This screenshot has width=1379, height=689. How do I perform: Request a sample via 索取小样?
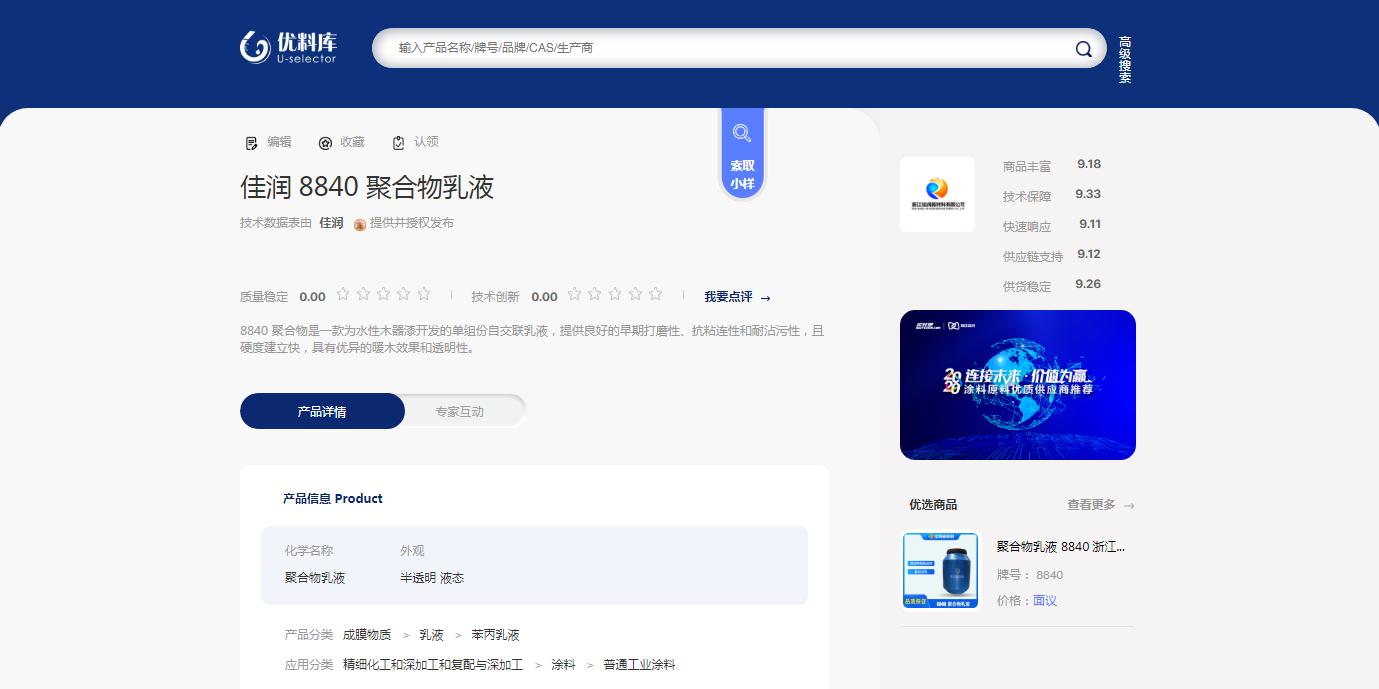click(742, 154)
